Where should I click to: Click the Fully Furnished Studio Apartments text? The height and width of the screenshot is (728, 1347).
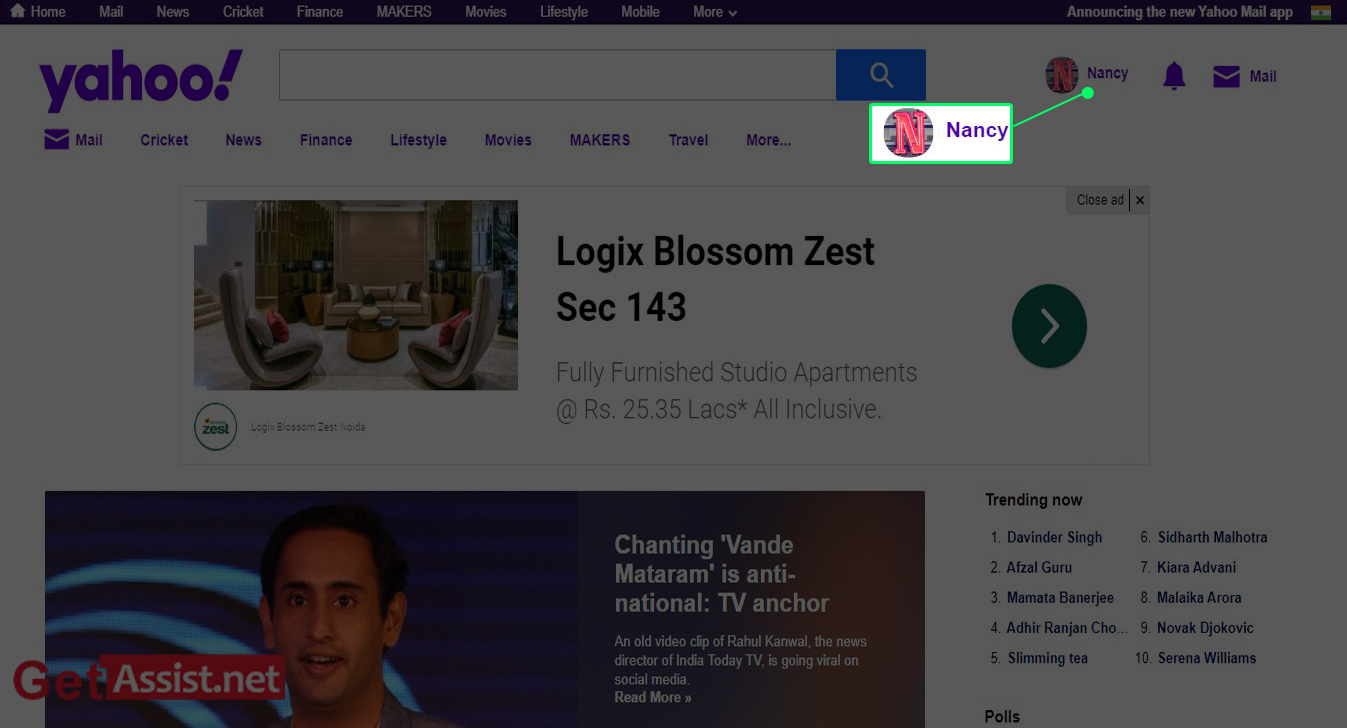point(736,391)
